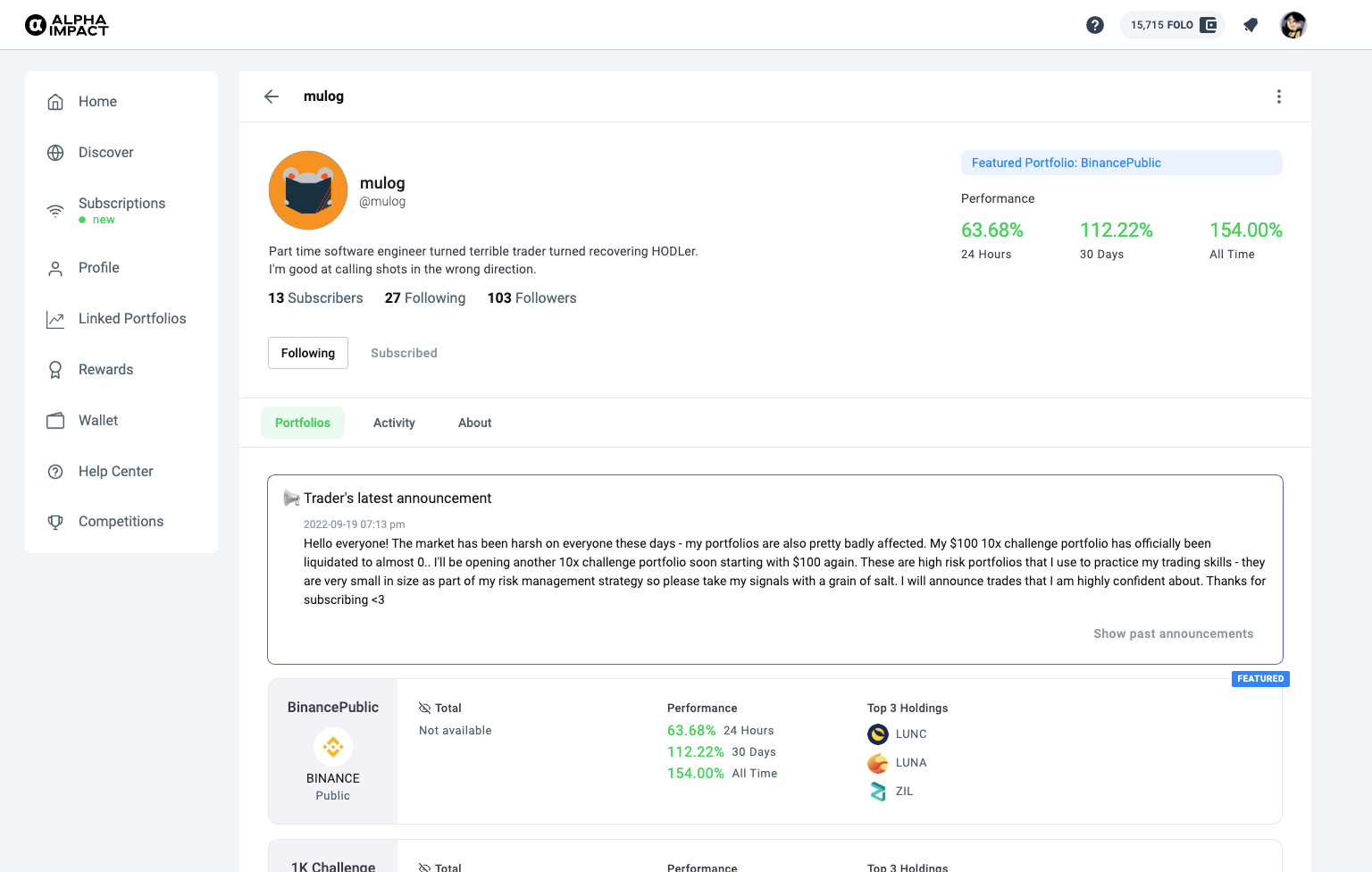Switch to the Activity tab

[x=394, y=423]
